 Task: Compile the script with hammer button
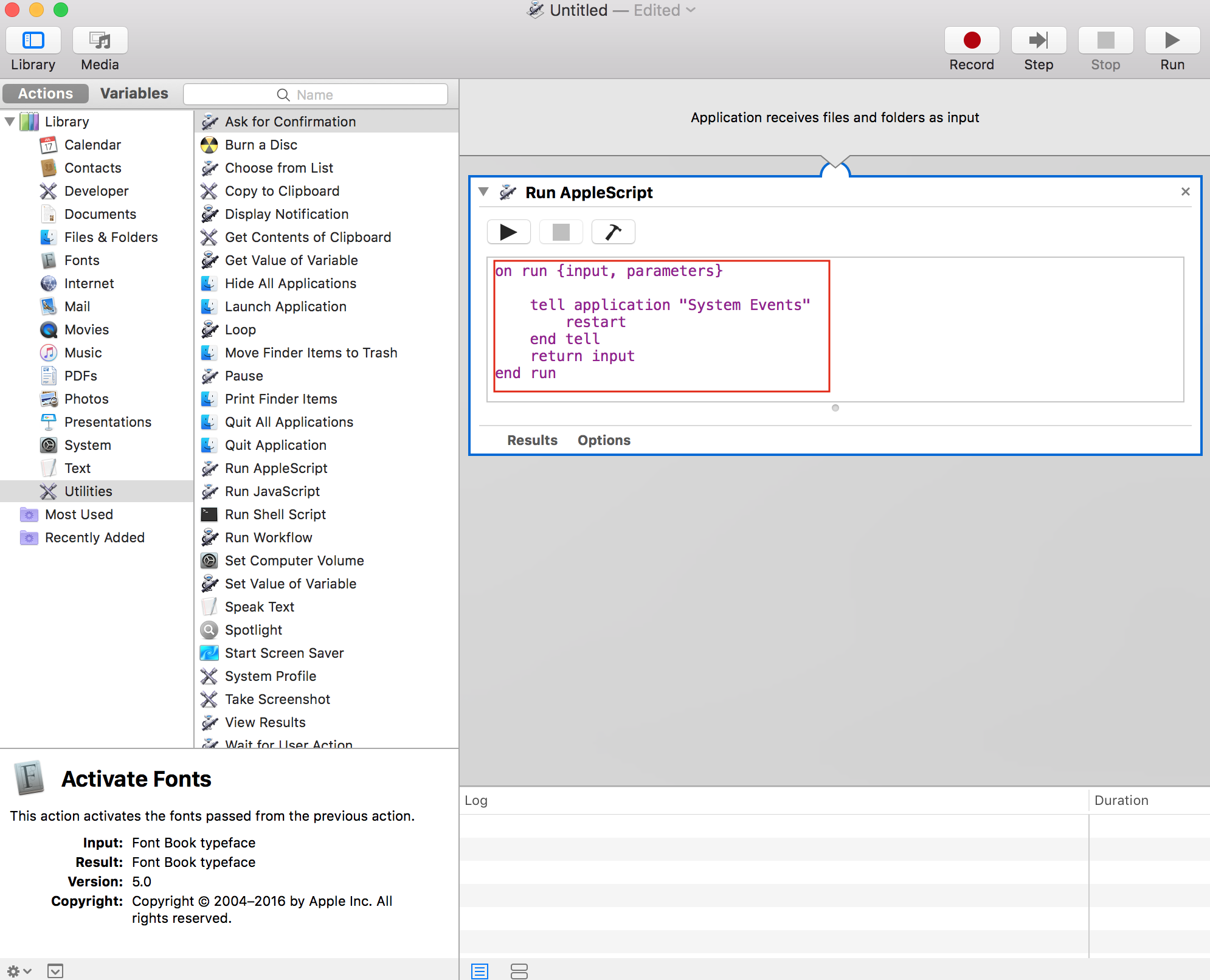coord(613,232)
